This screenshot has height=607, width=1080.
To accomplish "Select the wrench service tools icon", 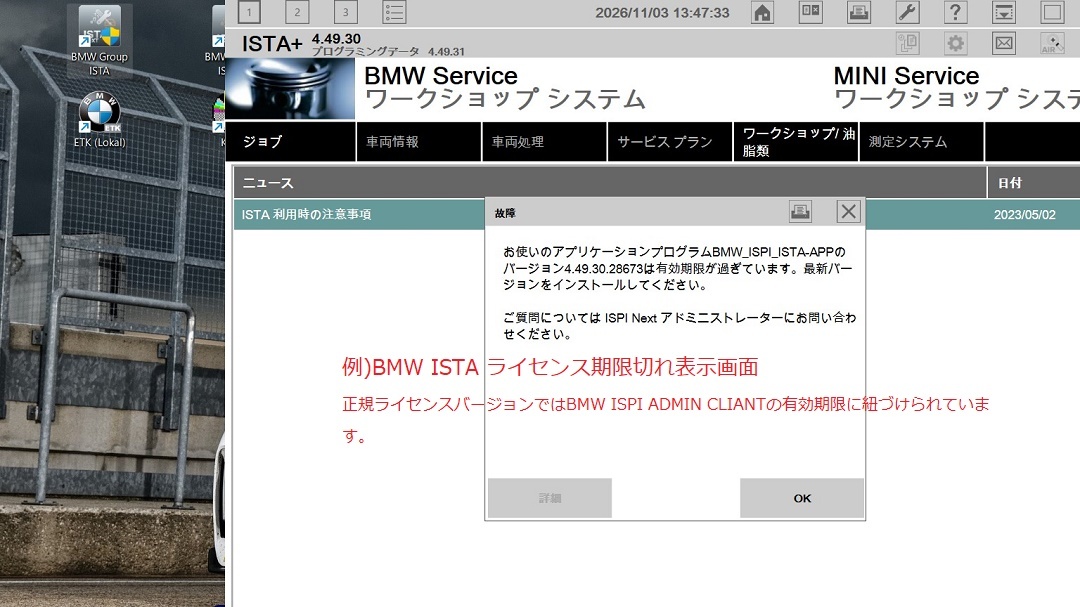I will pos(908,13).
